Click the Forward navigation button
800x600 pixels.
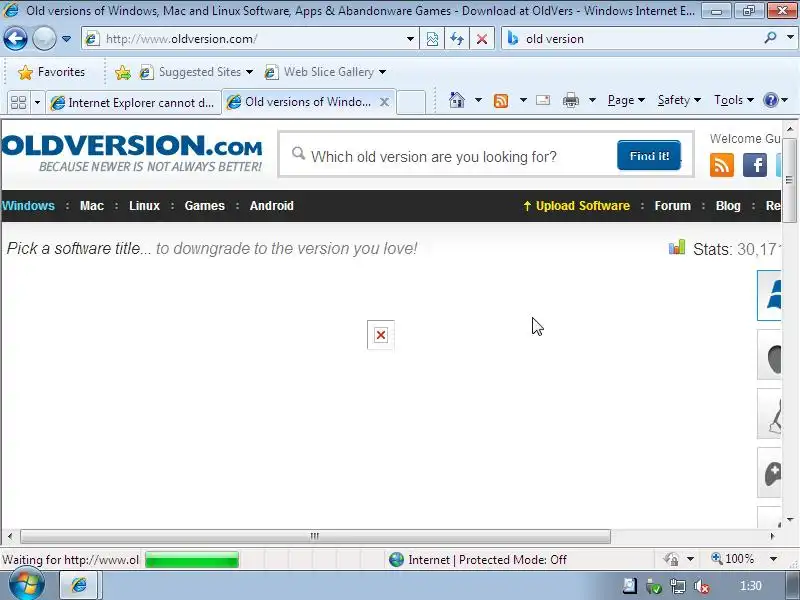click(44, 38)
